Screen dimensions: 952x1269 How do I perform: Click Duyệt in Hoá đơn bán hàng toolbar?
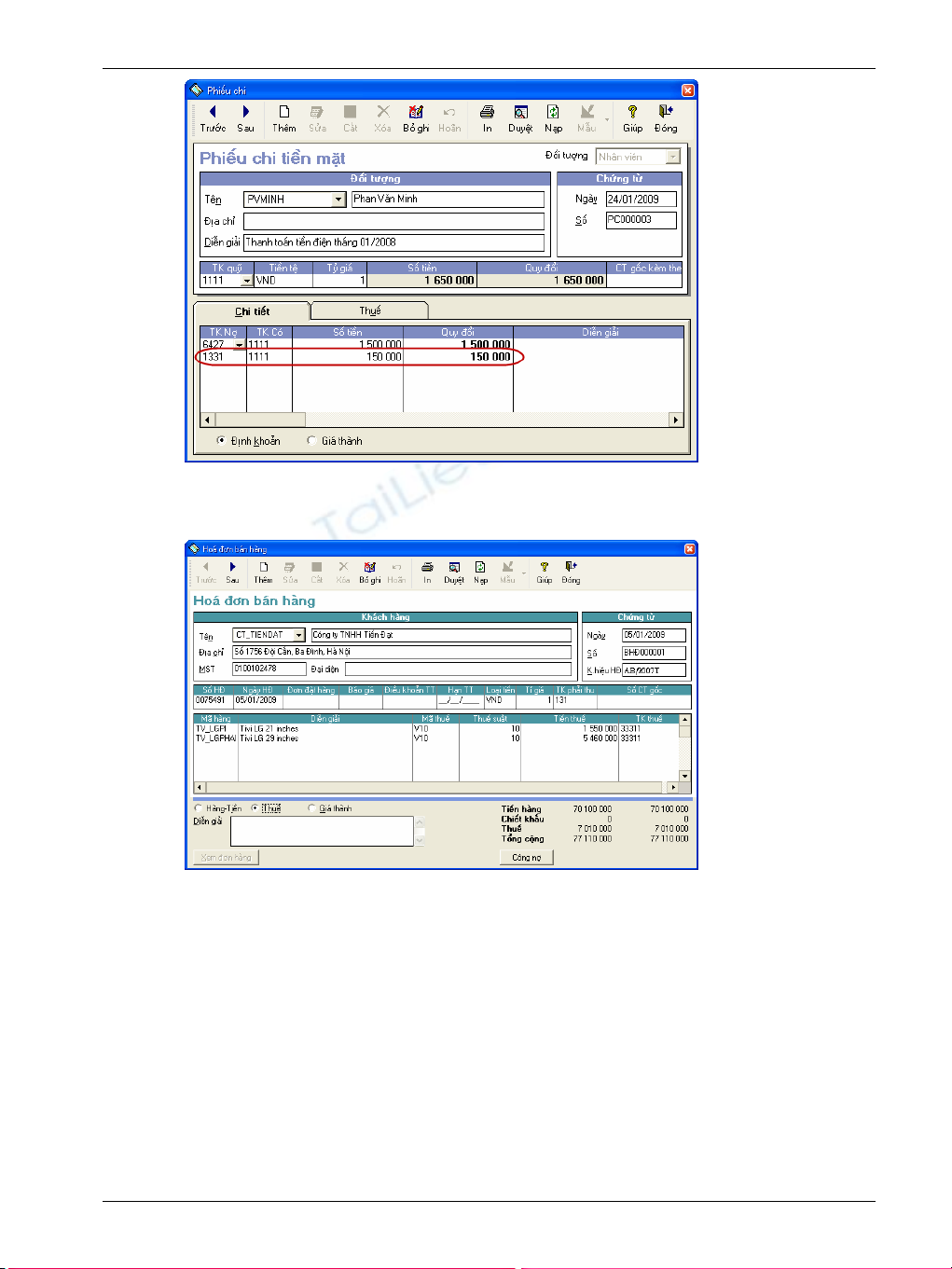[454, 572]
